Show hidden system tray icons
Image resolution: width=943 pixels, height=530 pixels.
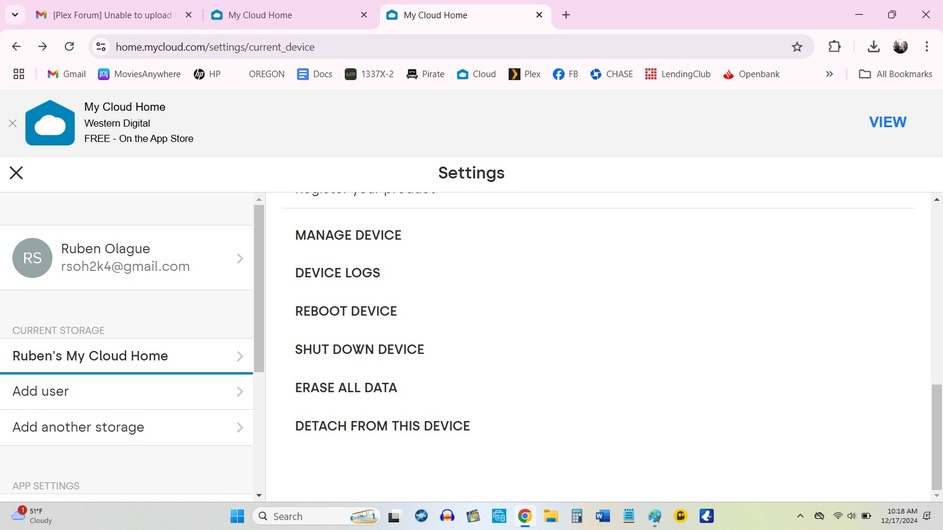(800, 516)
